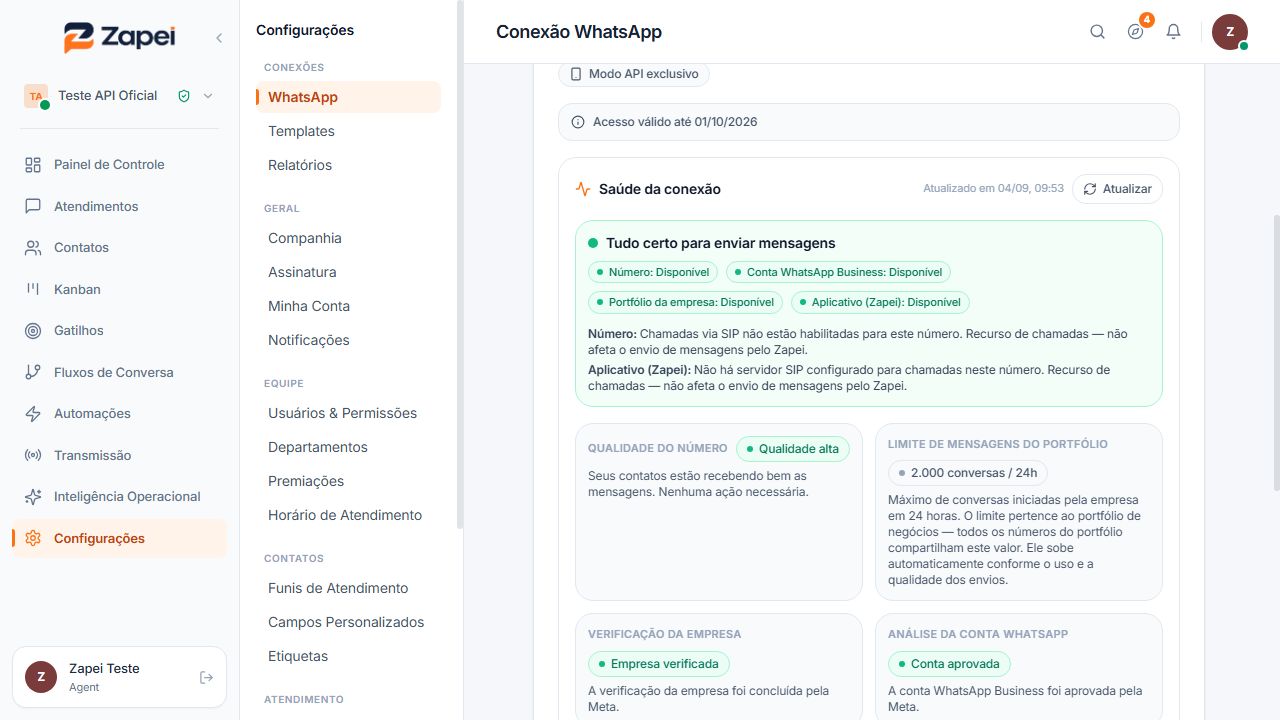Image resolution: width=1280 pixels, height=720 pixels.
Task: Click the Atualizado em 04/09, 09:53 text
Action: (x=993, y=189)
